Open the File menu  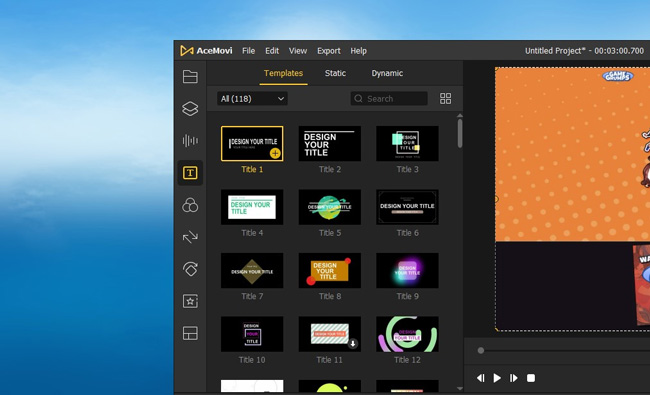(x=248, y=51)
